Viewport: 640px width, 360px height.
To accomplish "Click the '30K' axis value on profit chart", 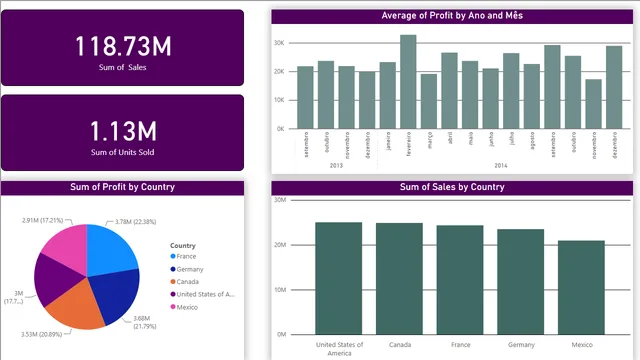I will pos(279,43).
